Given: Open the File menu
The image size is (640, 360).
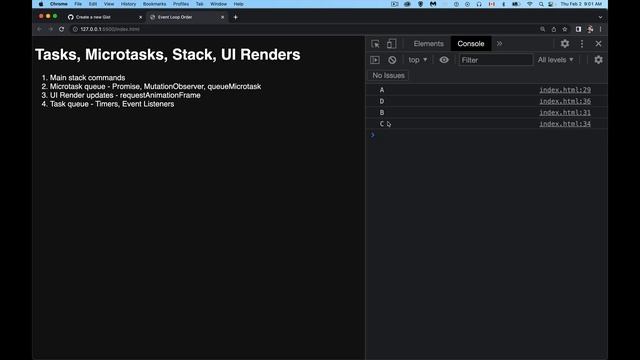Looking at the screenshot, I should click(78, 4).
